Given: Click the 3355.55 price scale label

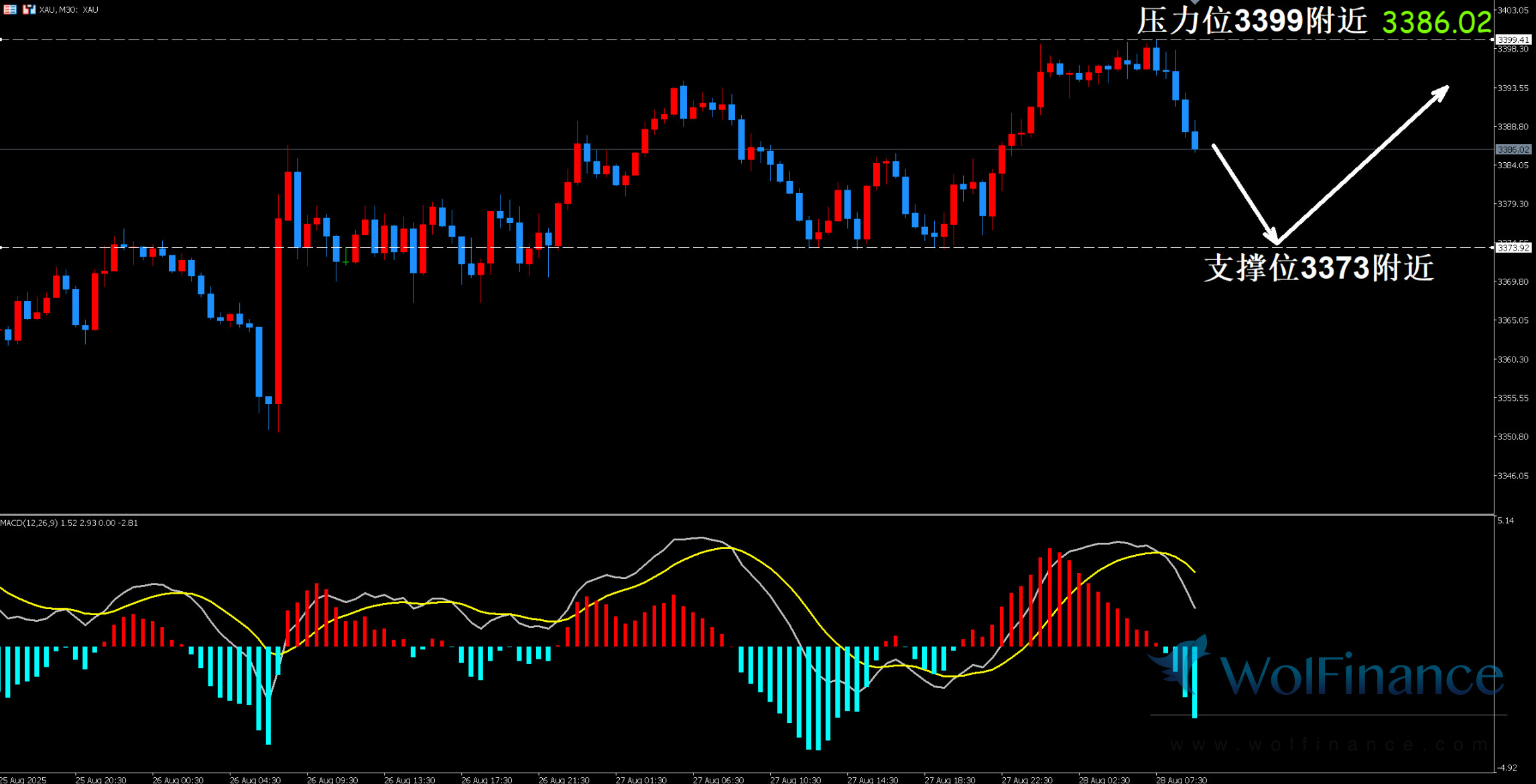Looking at the screenshot, I should click(1514, 398).
